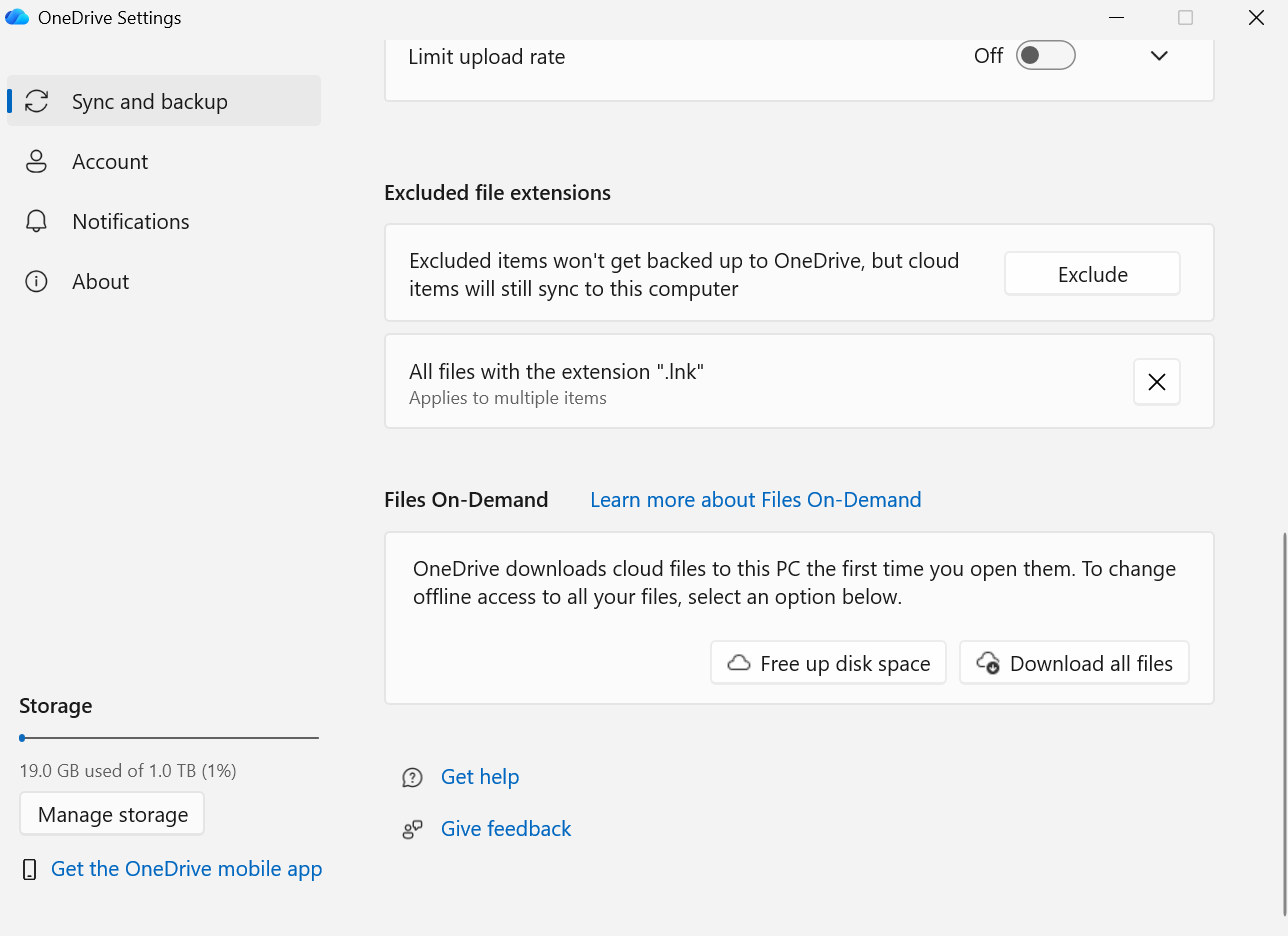Click the Sync and backup arrows icon
This screenshot has height=936, width=1288.
coord(37,101)
